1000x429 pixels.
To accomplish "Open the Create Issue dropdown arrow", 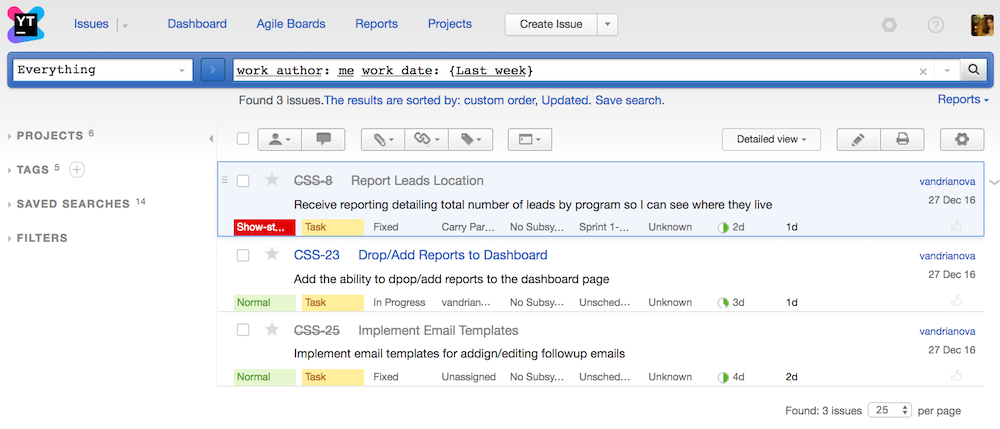I will pyautogui.click(x=607, y=24).
